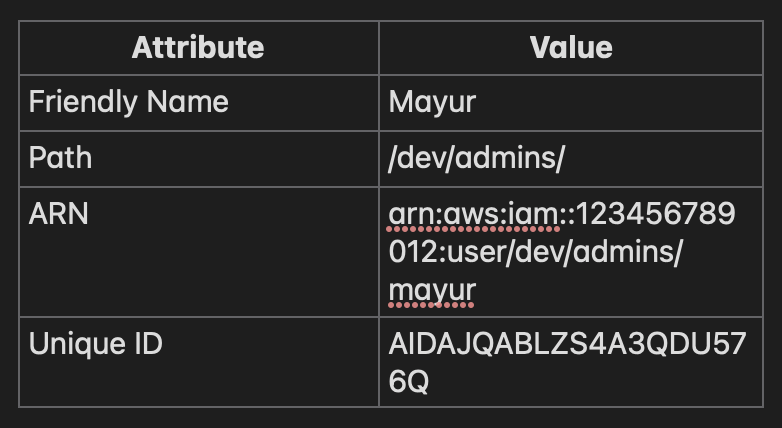This screenshot has height=428, width=782.
Task: Click the Path attribute cell
Action: click(60, 158)
